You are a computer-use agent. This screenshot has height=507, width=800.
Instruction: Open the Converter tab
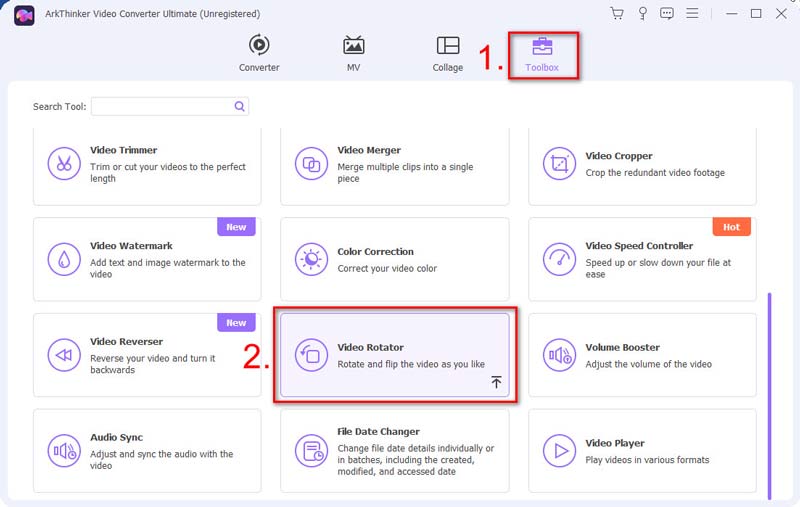click(x=259, y=53)
